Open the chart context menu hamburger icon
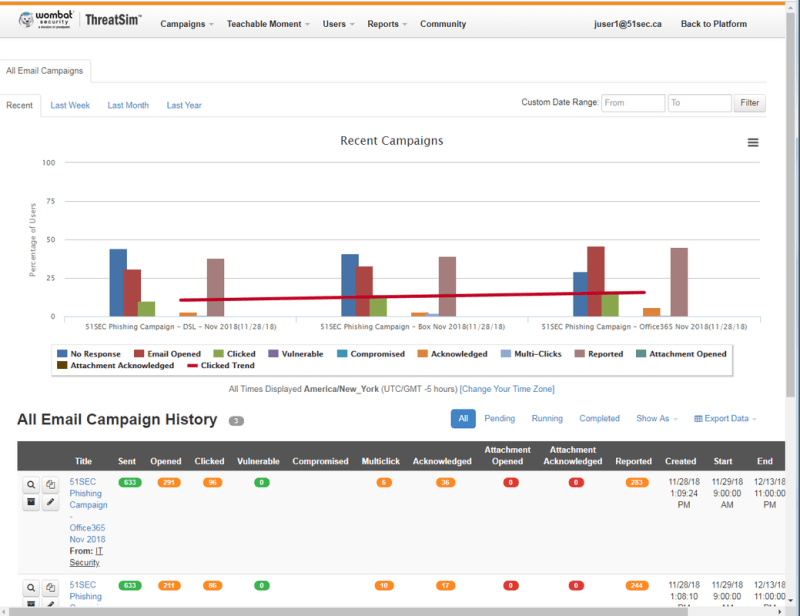800x616 pixels. tap(753, 142)
